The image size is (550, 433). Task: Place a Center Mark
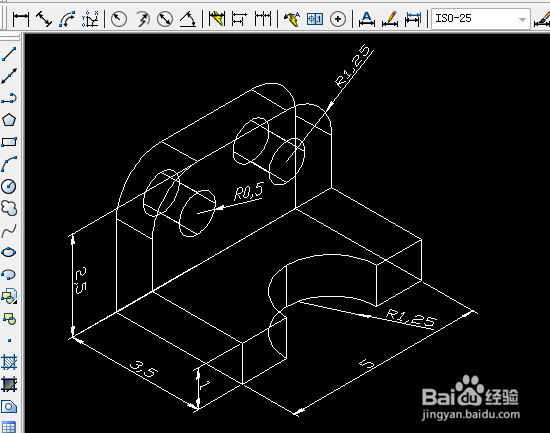click(338, 19)
